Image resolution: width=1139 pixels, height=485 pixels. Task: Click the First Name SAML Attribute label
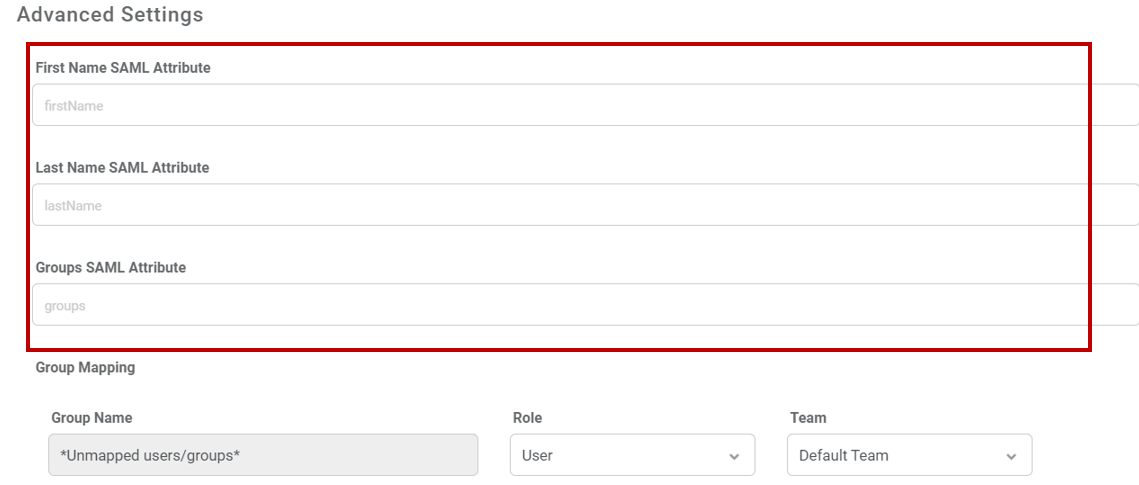click(123, 68)
